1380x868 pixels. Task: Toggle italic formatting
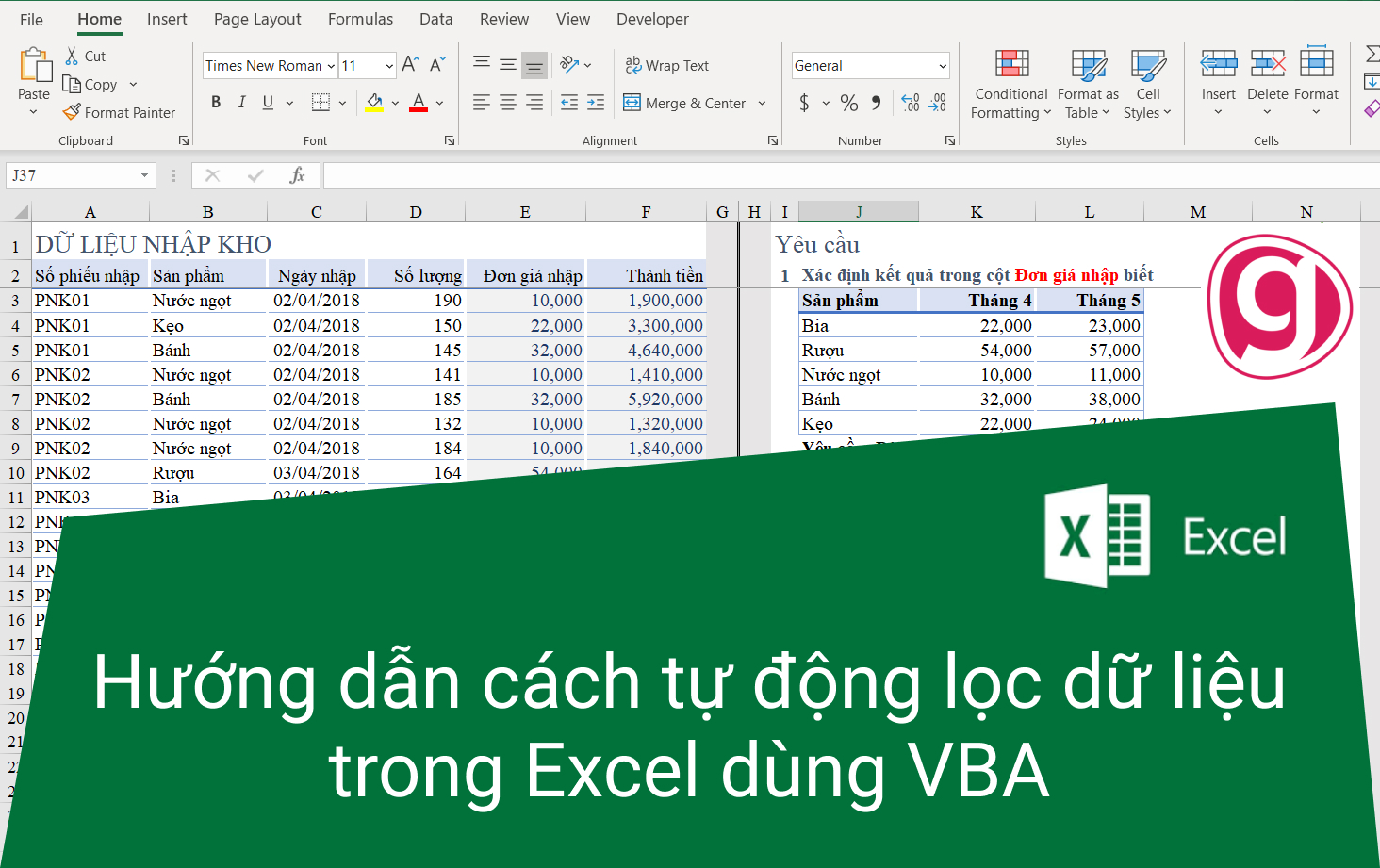[x=241, y=102]
